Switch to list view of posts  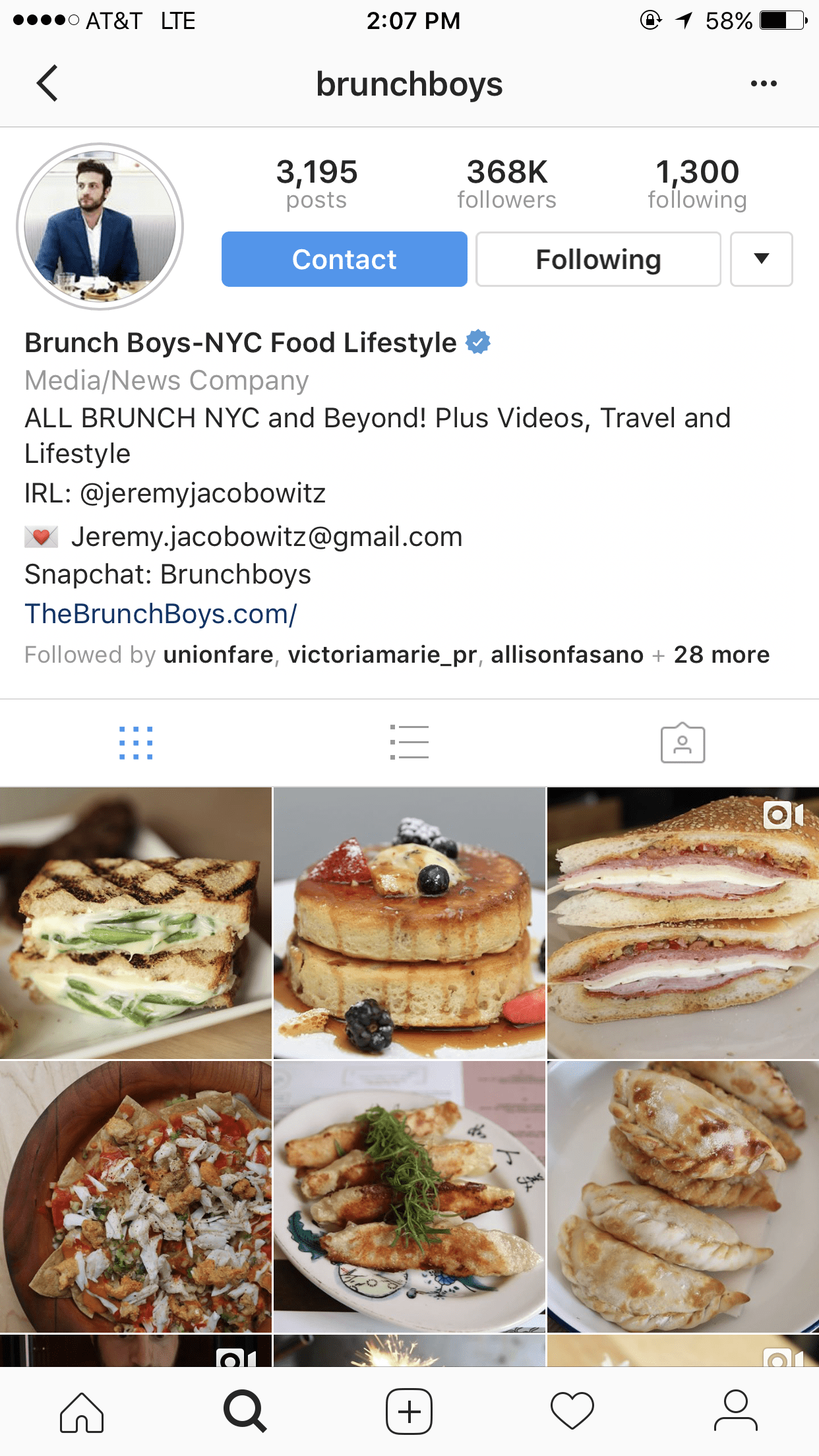[409, 743]
